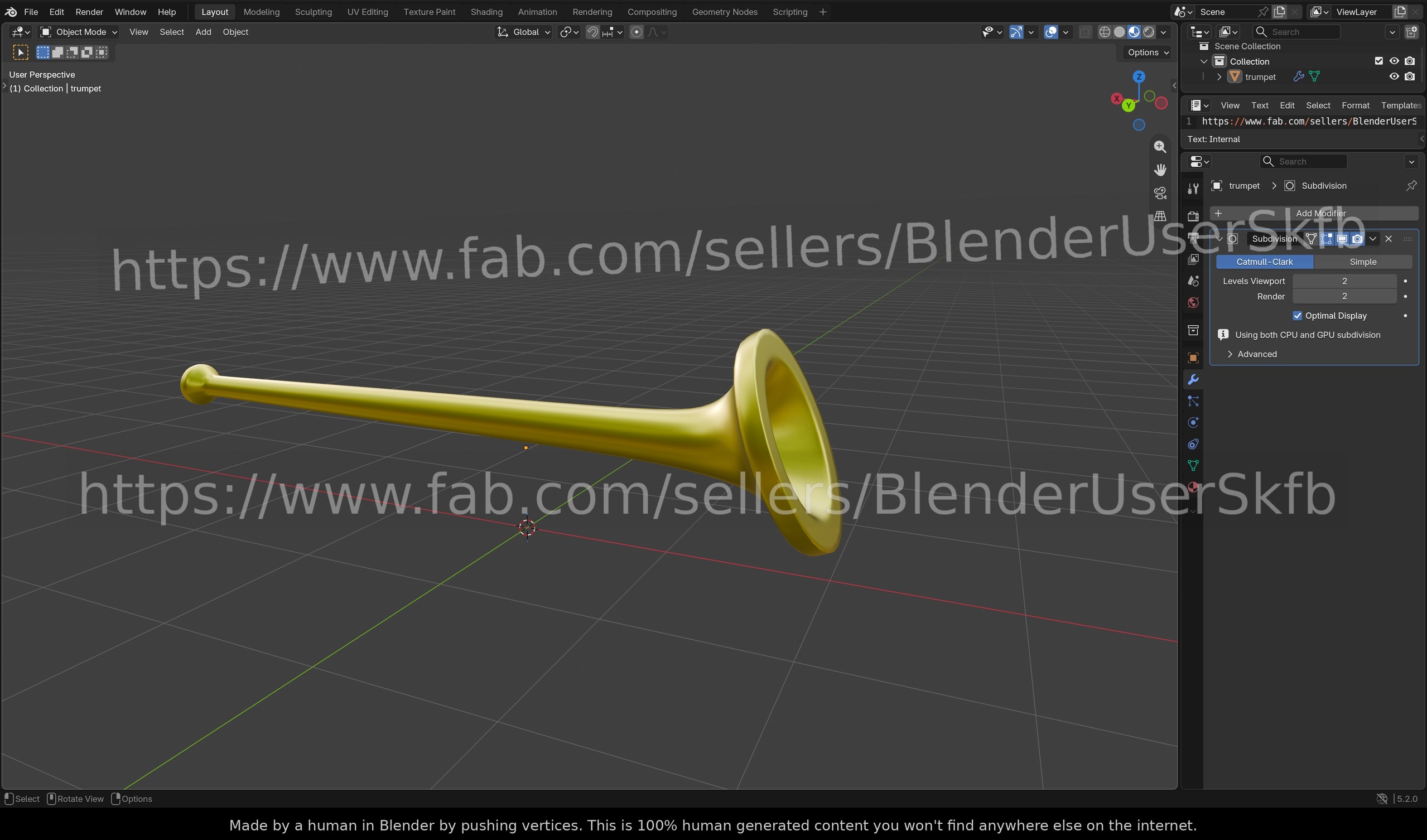The width and height of the screenshot is (1427, 840).
Task: Click the zoom magnifier icon in viewport
Action: click(x=1160, y=147)
